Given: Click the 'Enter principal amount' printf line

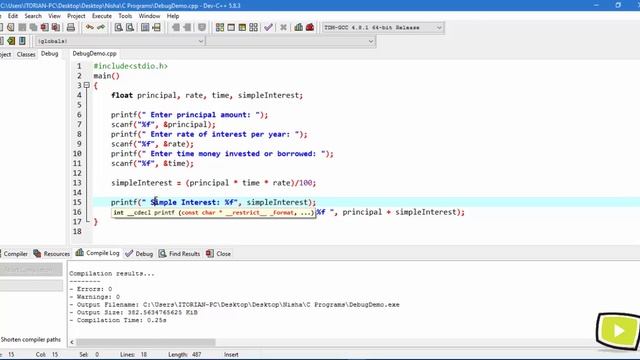Looking at the screenshot, I should click(x=189, y=115).
